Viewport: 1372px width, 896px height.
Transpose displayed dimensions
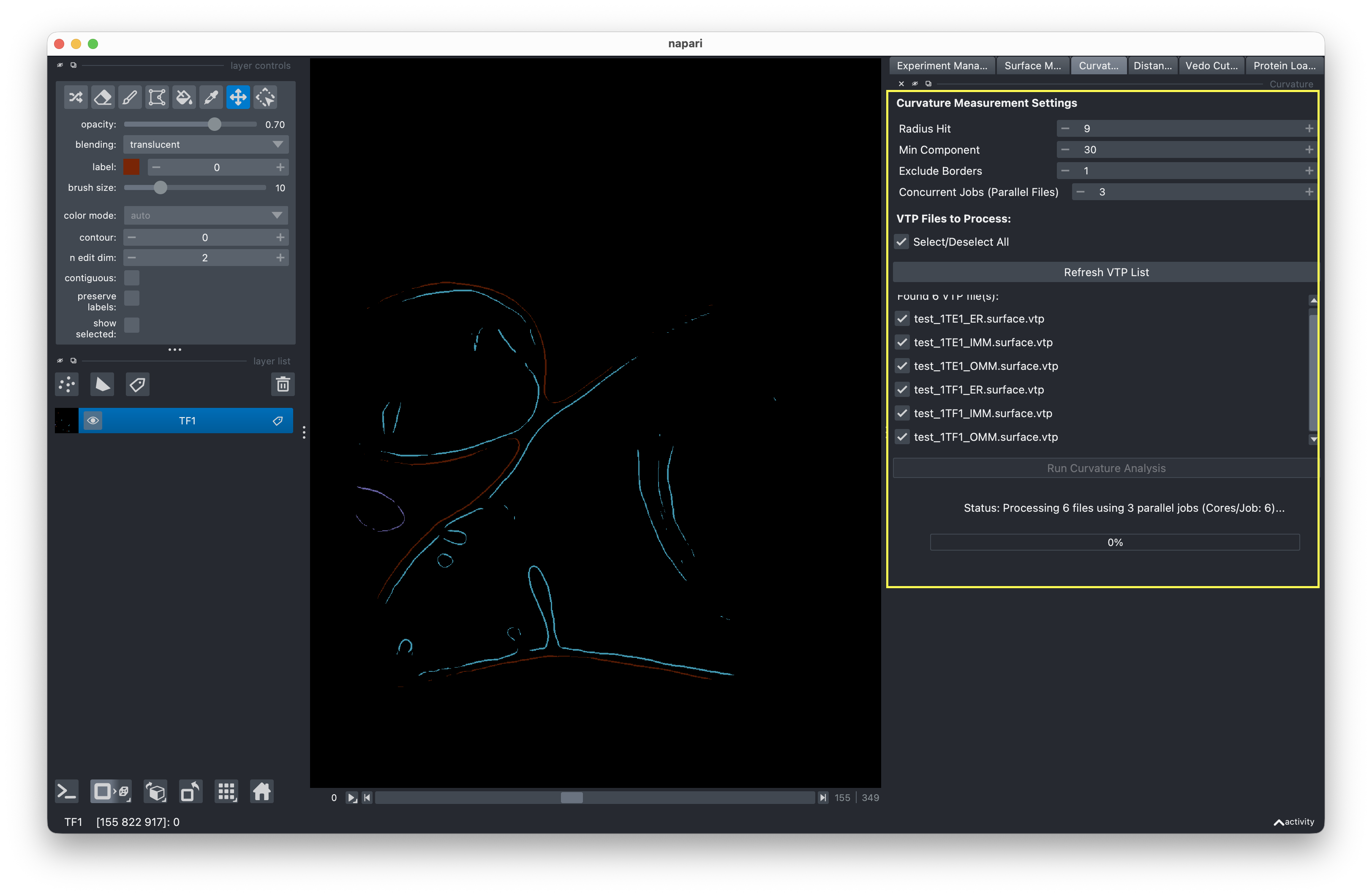click(190, 792)
